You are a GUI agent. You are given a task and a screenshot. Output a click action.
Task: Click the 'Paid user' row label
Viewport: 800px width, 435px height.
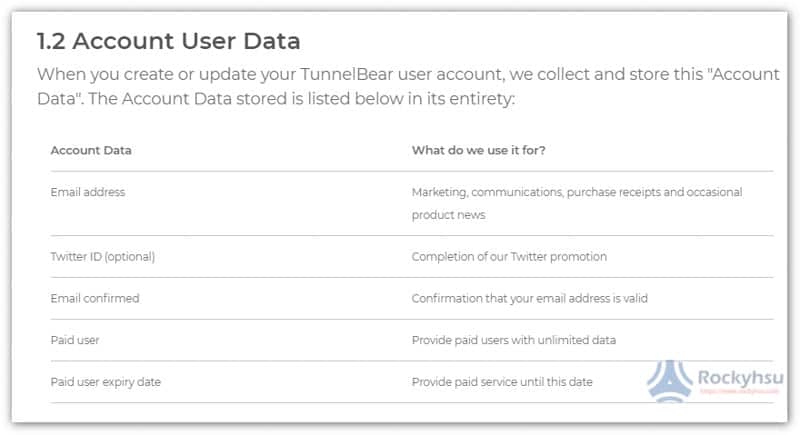point(75,340)
